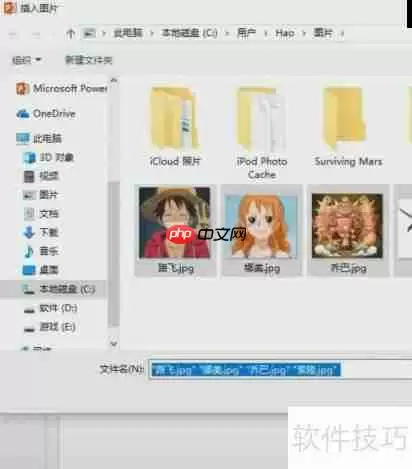Click Hap in the address breadcrumb
The width and height of the screenshot is (412, 469).
(x=285, y=33)
